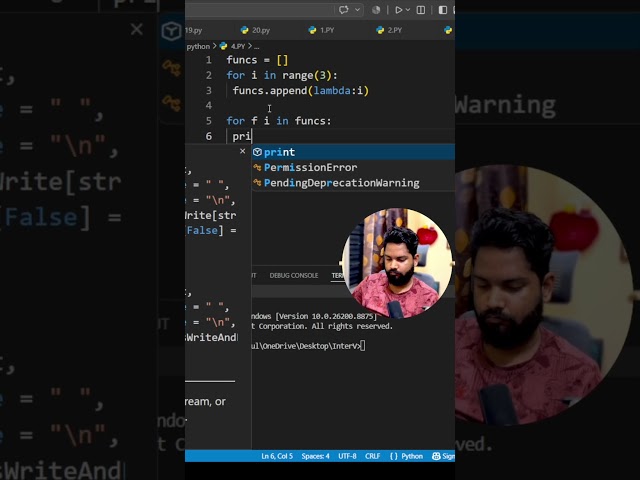
Task: Select the Python language mode indicator
Action: tap(412, 456)
